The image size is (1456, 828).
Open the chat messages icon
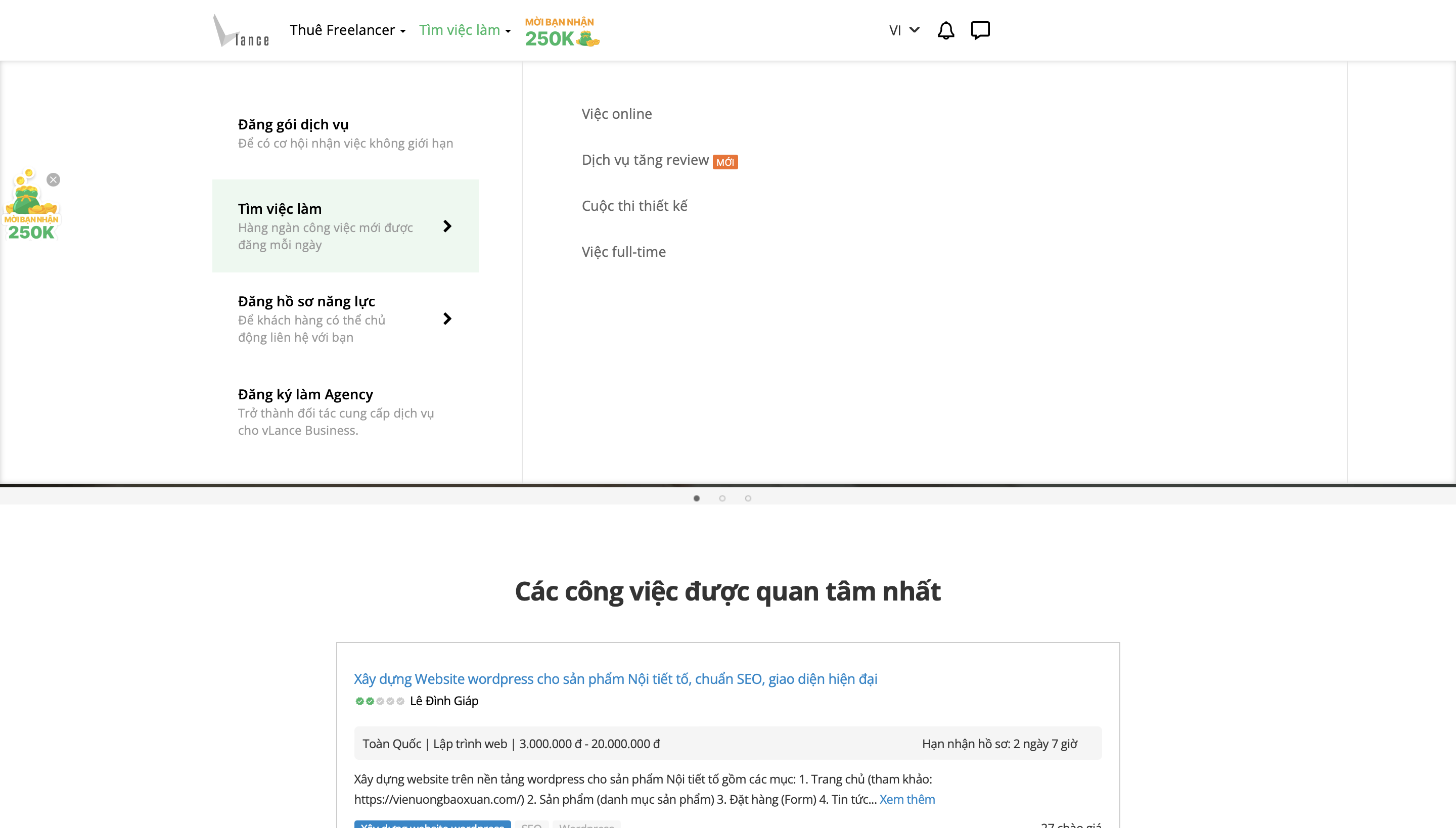[980, 30]
